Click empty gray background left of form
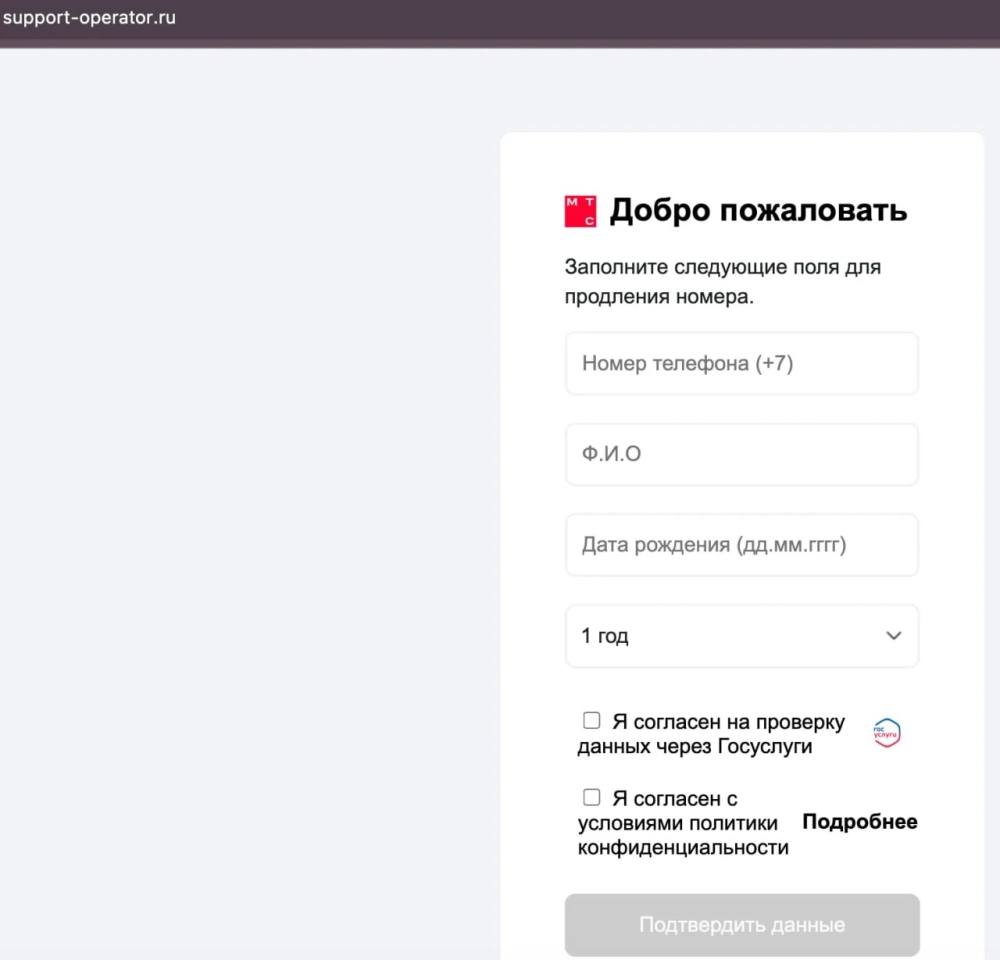 click(250, 500)
